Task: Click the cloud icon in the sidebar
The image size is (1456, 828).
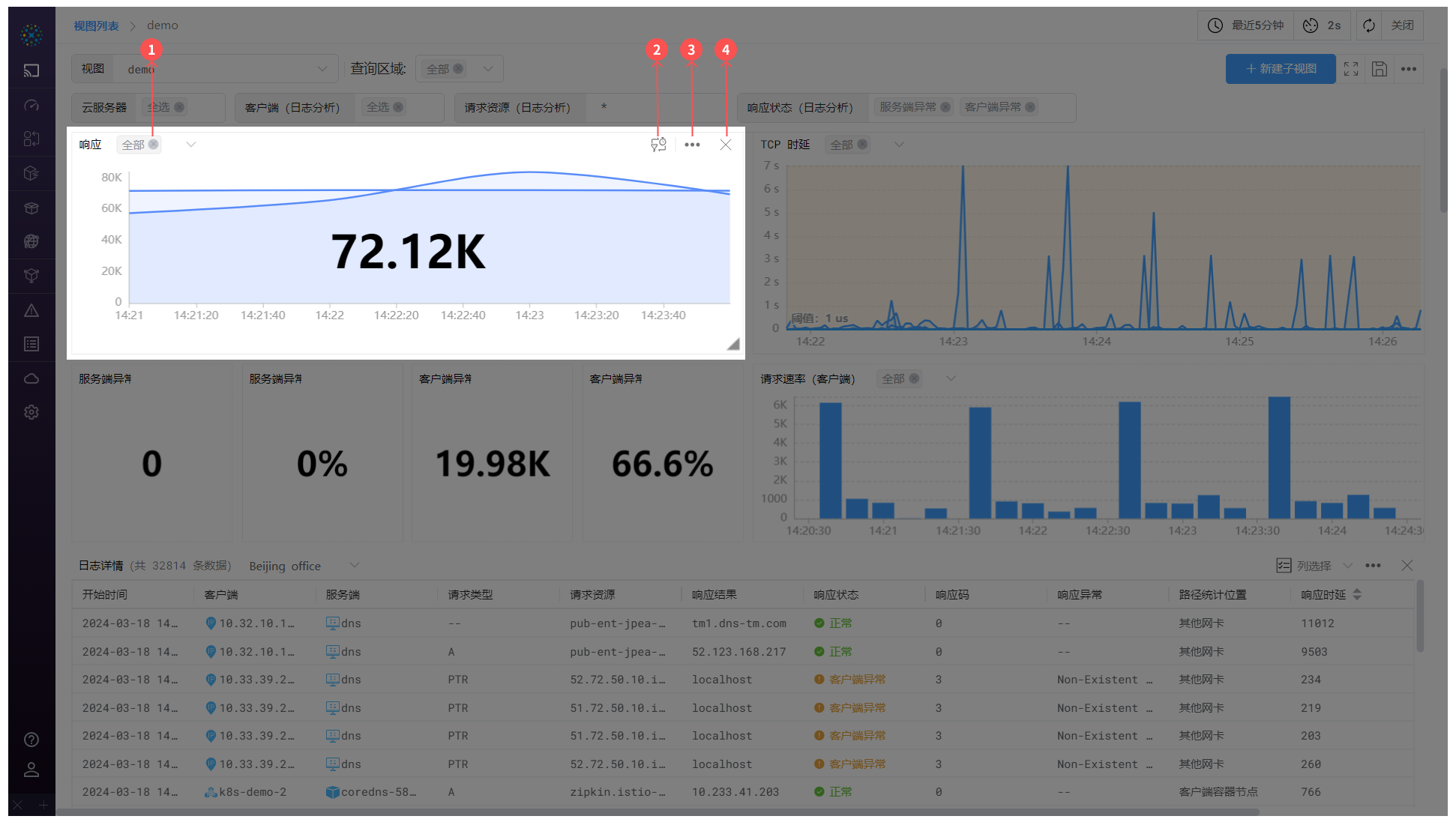Action: coord(31,378)
